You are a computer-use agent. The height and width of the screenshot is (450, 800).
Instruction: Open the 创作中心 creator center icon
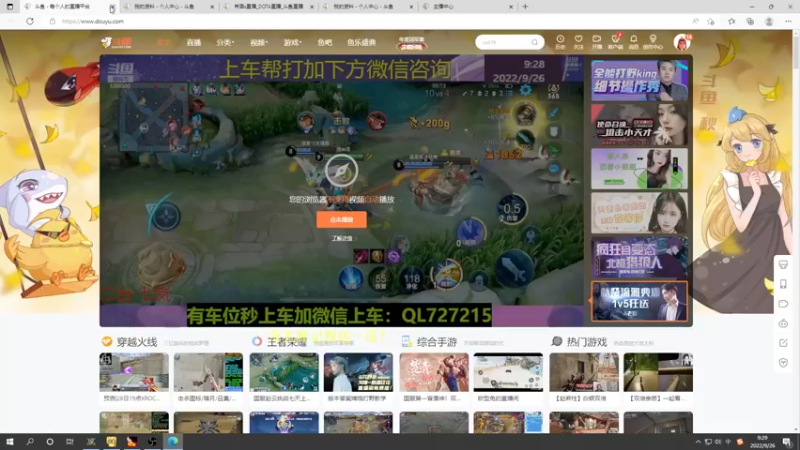click(653, 42)
